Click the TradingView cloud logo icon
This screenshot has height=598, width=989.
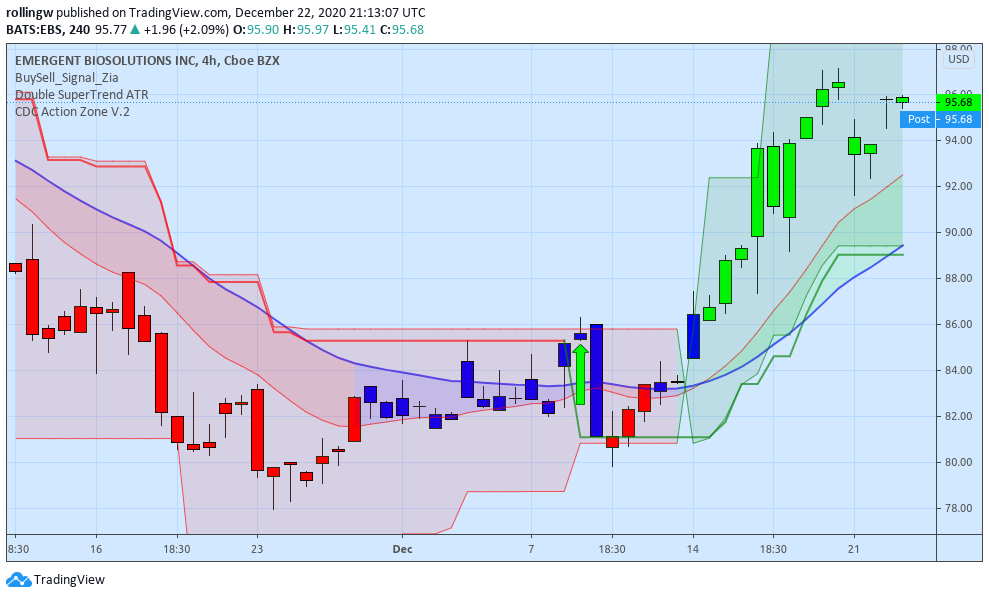(18, 579)
